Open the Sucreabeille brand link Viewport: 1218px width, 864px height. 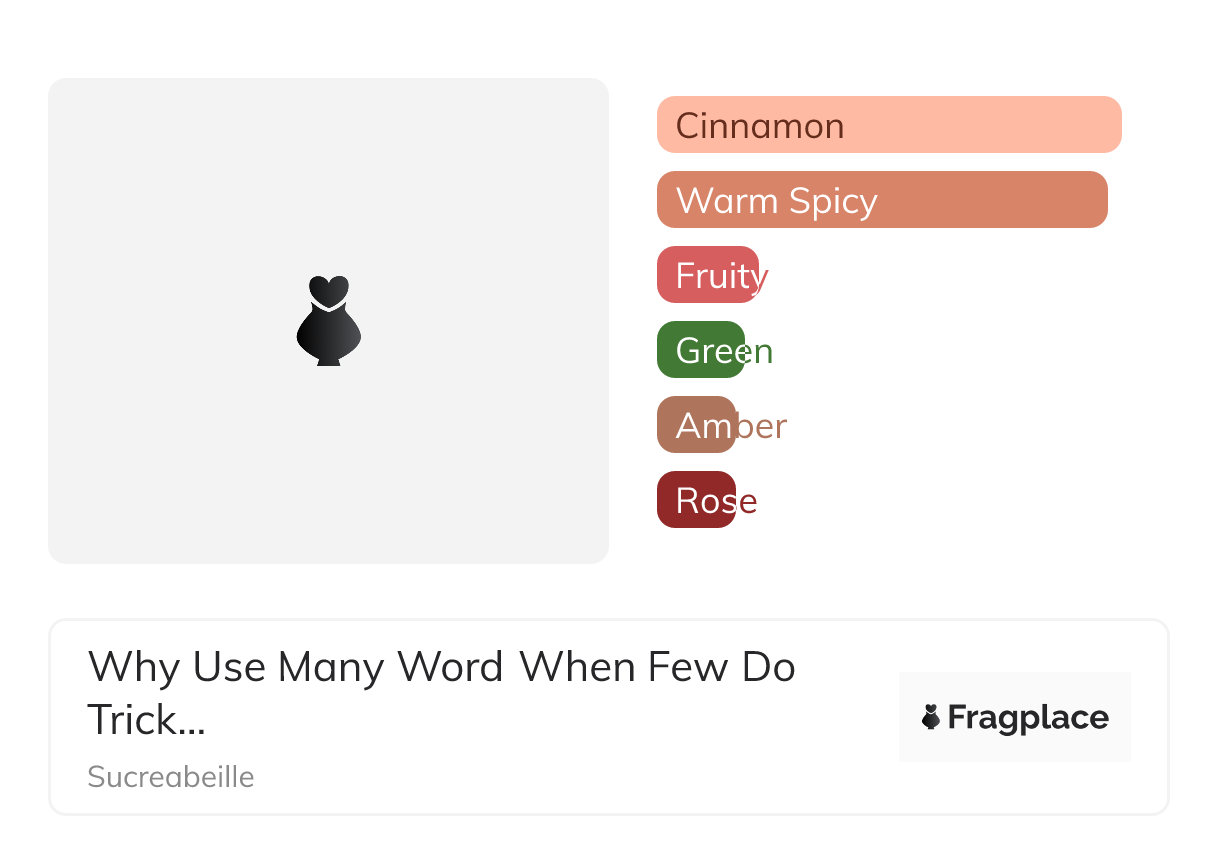[x=171, y=777]
